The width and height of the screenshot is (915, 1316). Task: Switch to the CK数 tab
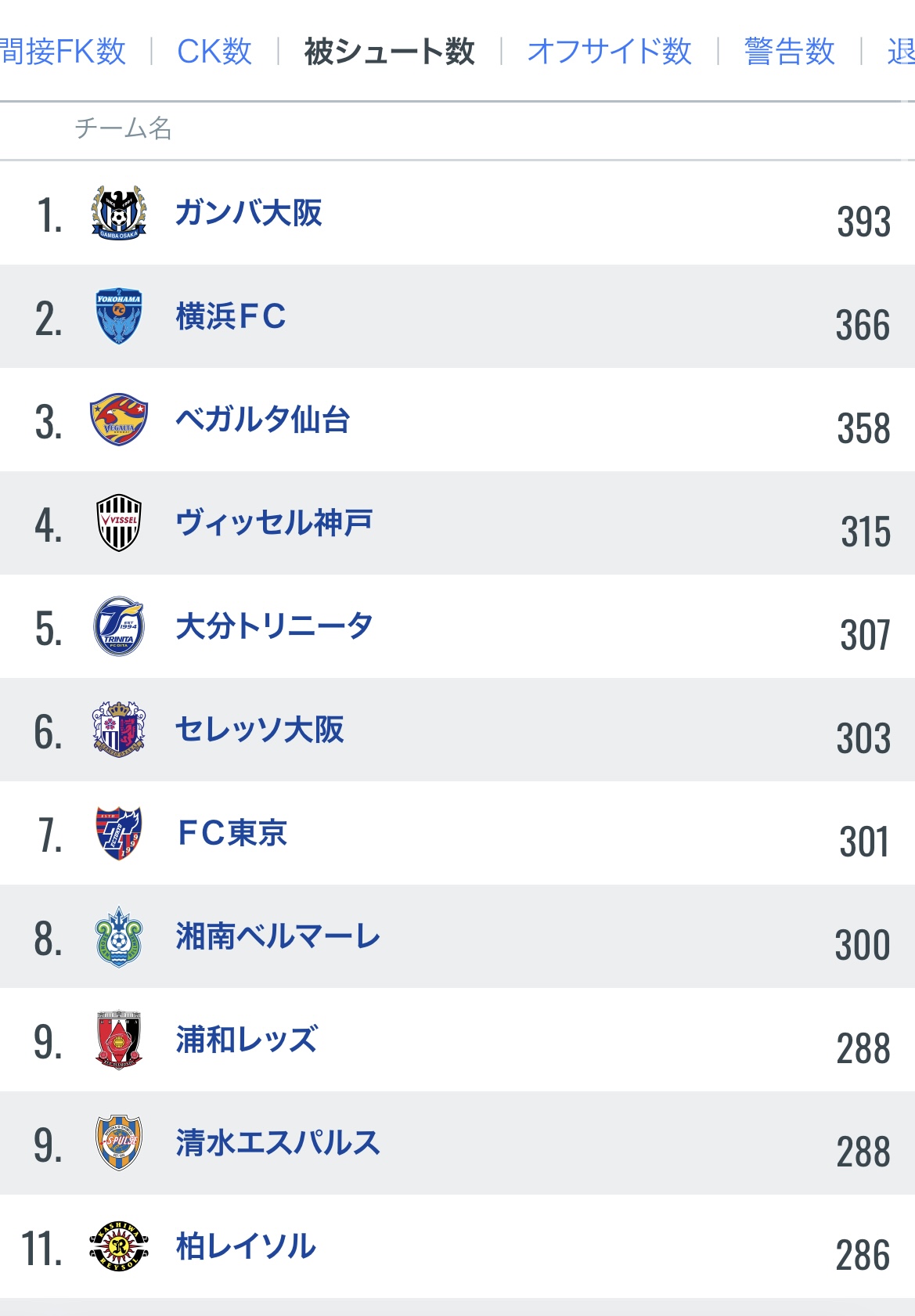[214, 52]
